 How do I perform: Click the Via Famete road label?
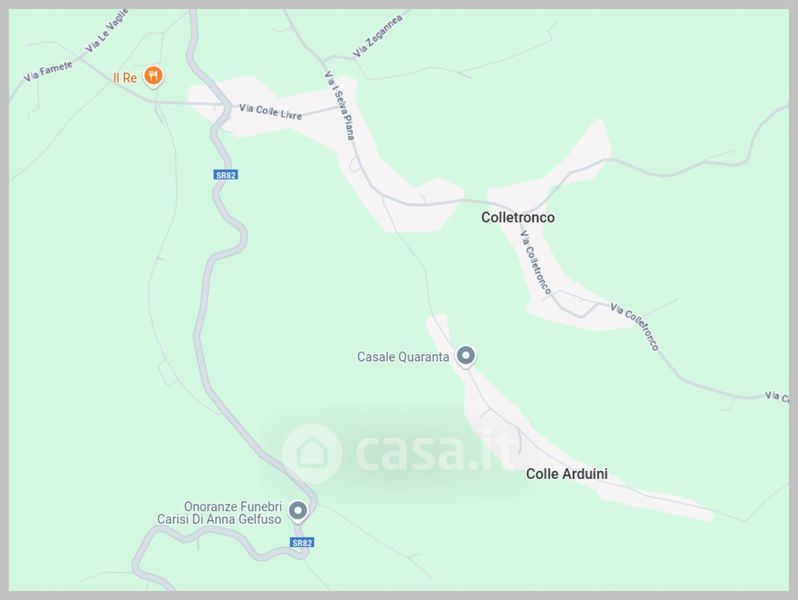pos(48,71)
